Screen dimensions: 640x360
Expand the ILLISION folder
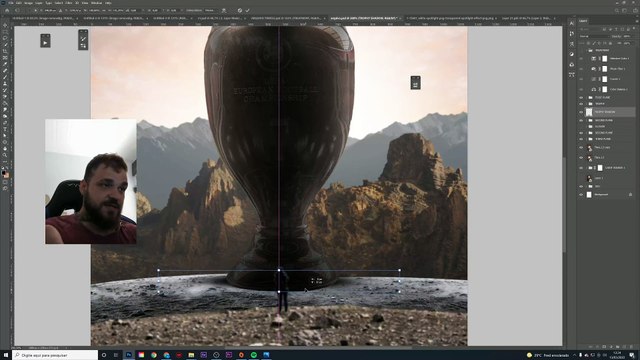[x=587, y=127]
